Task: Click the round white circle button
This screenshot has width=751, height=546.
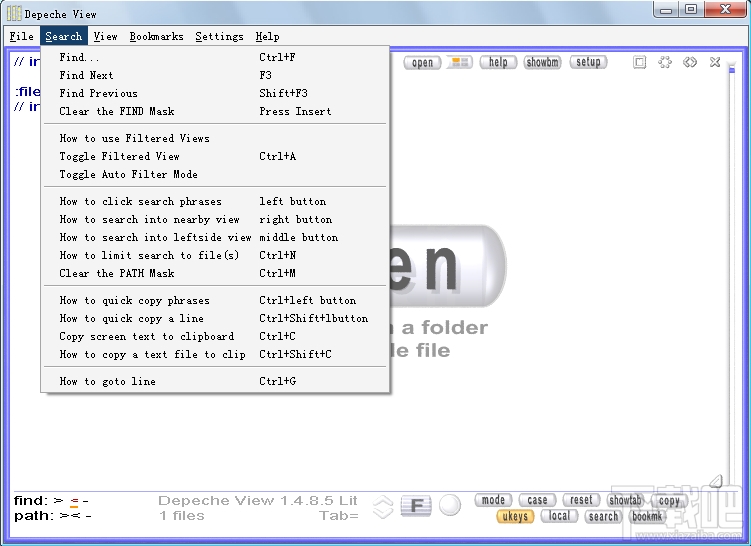Action: click(x=450, y=505)
